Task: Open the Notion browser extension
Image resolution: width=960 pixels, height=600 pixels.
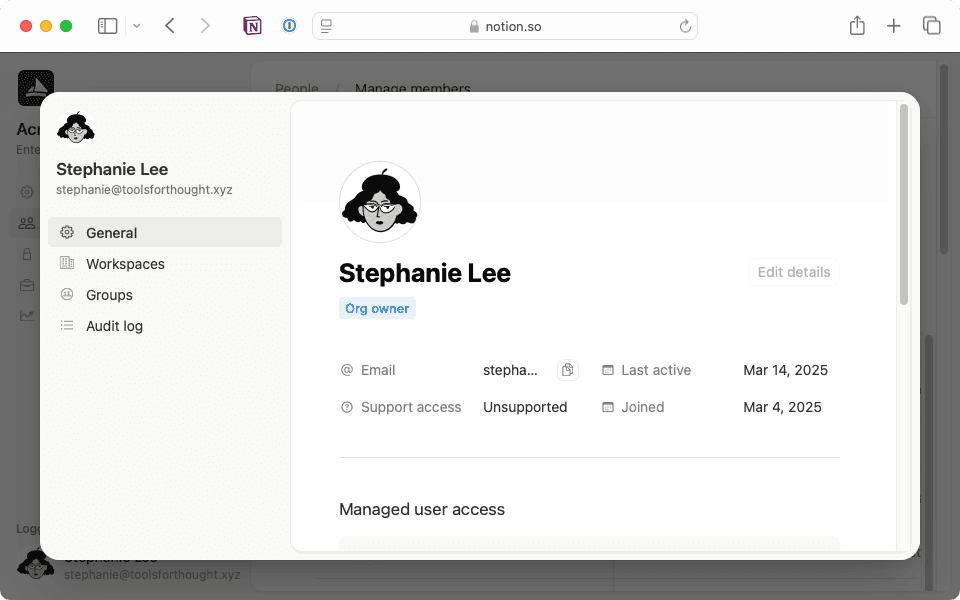Action: pos(253,26)
